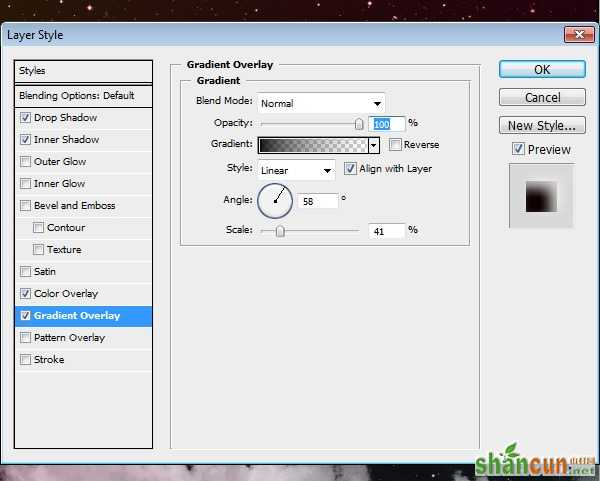The width and height of the screenshot is (600, 481).
Task: Click the Angle dial
Action: [x=275, y=201]
